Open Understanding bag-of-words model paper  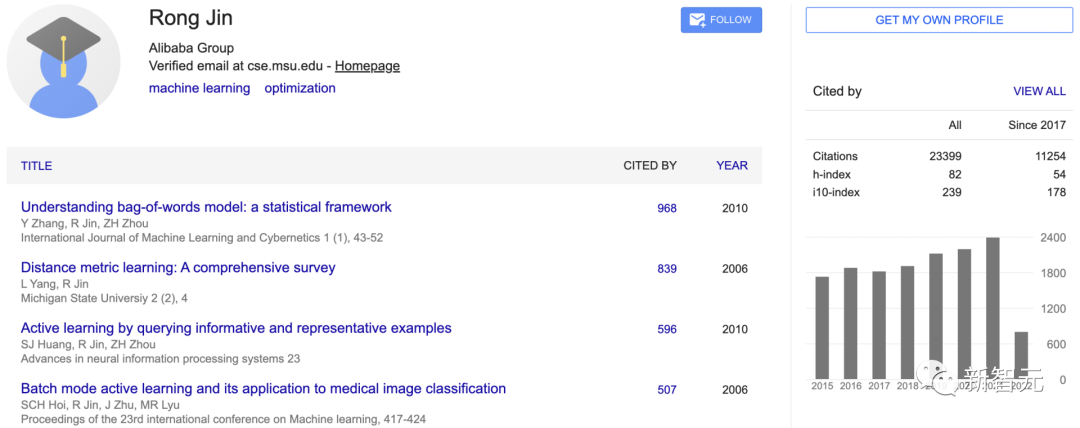click(x=206, y=207)
